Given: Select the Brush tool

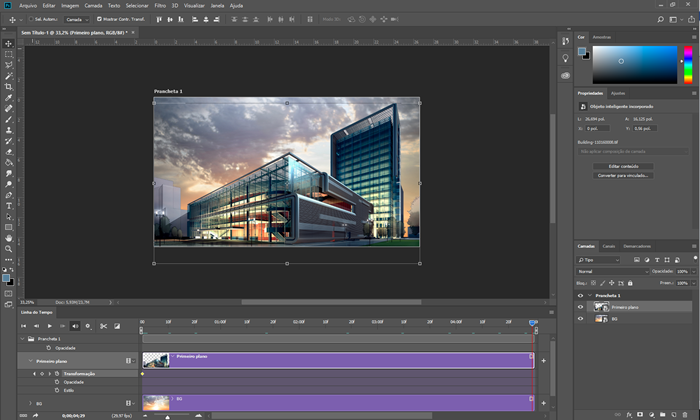Looking at the screenshot, I should point(8,119).
